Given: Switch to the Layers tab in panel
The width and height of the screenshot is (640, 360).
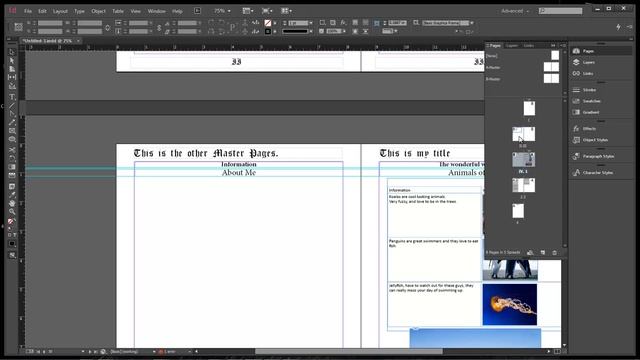Looking at the screenshot, I should pos(512,46).
